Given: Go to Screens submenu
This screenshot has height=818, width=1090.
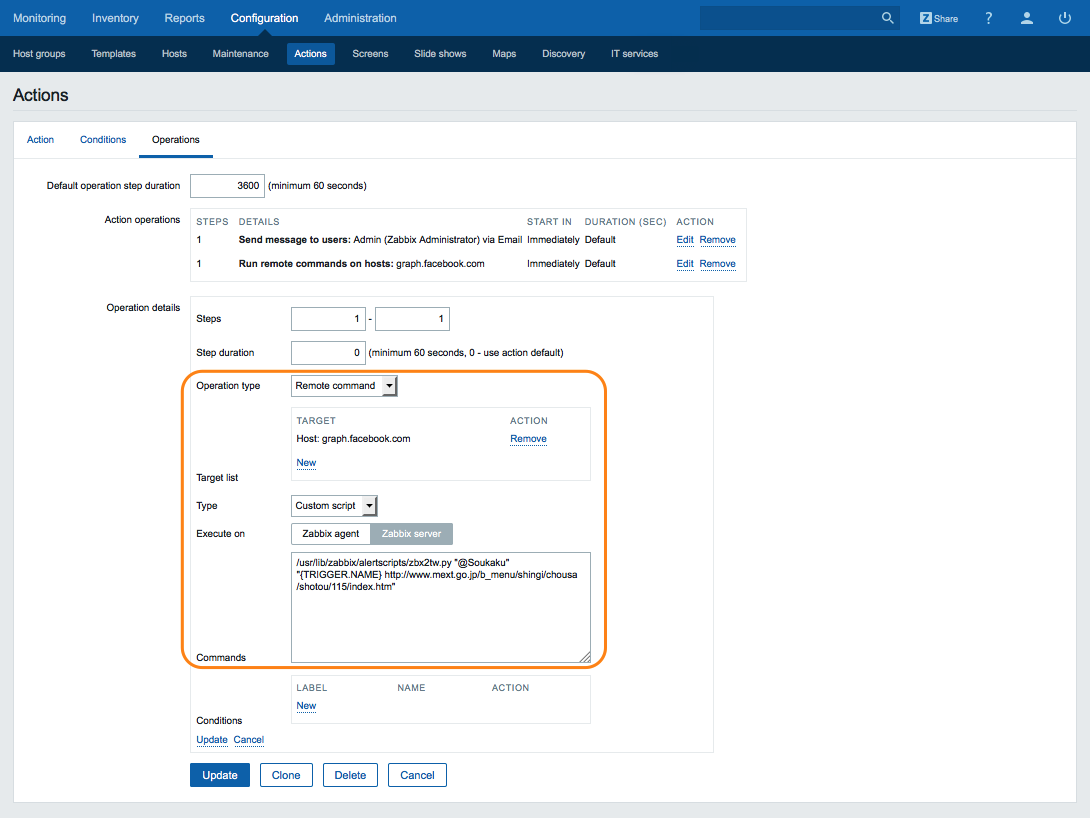Looking at the screenshot, I should pyautogui.click(x=370, y=54).
